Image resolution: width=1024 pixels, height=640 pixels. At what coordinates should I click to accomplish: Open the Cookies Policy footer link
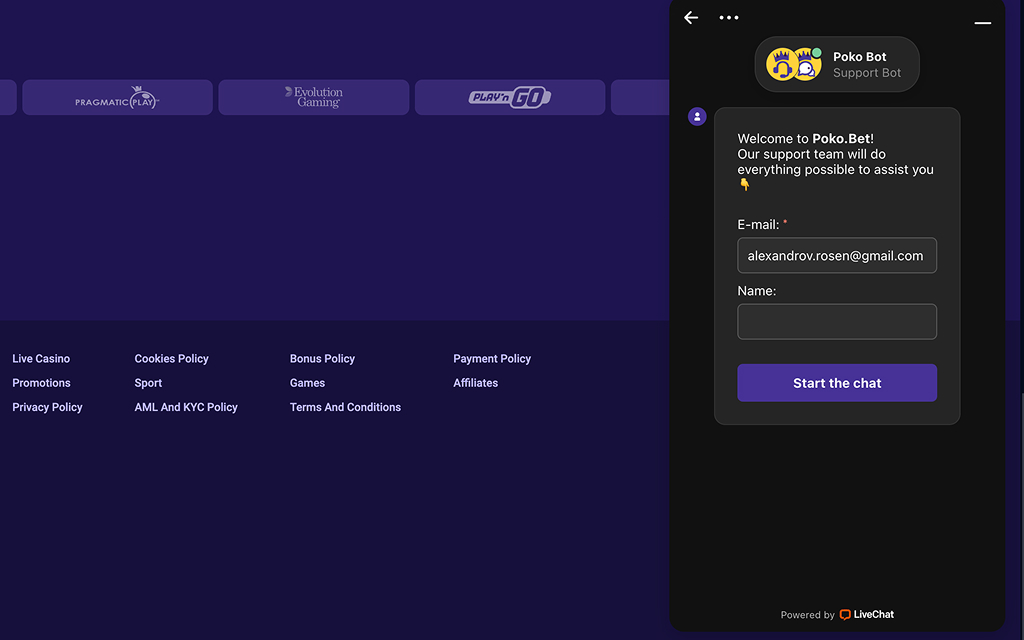tap(171, 359)
